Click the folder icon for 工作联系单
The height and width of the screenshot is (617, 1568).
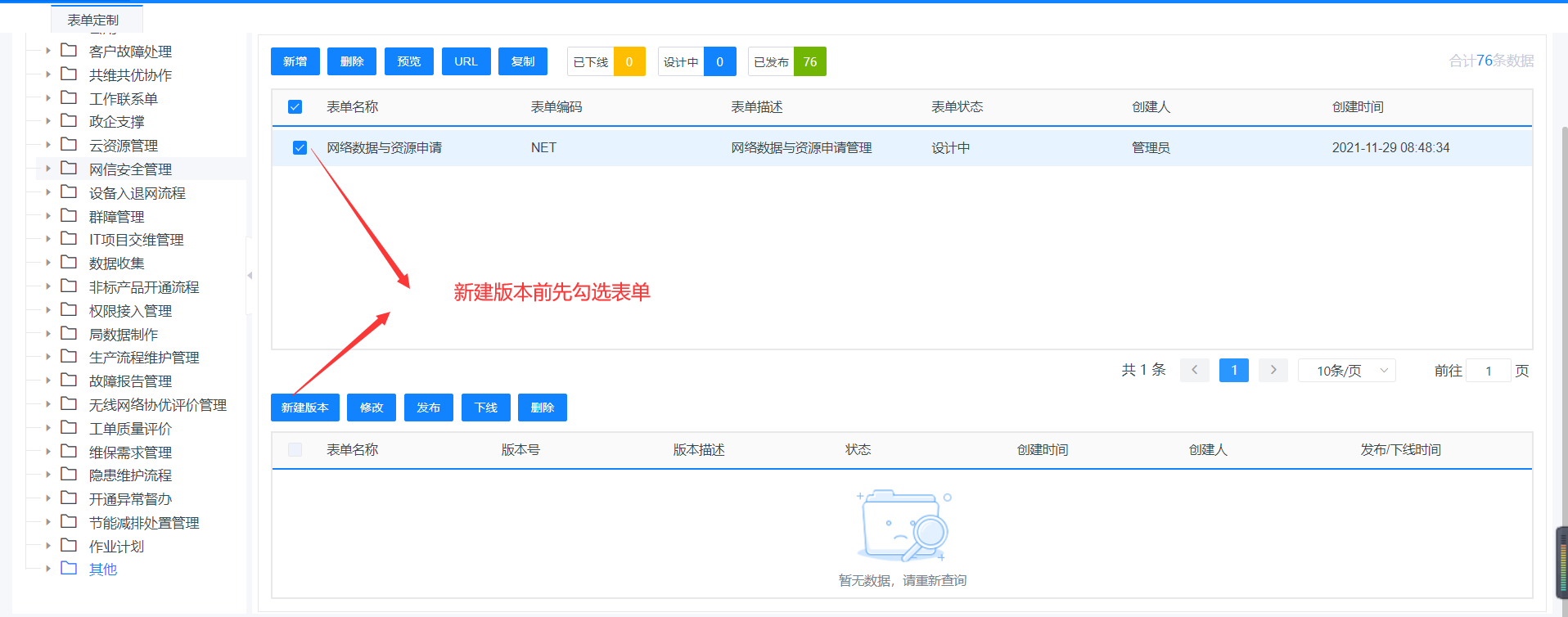click(69, 98)
